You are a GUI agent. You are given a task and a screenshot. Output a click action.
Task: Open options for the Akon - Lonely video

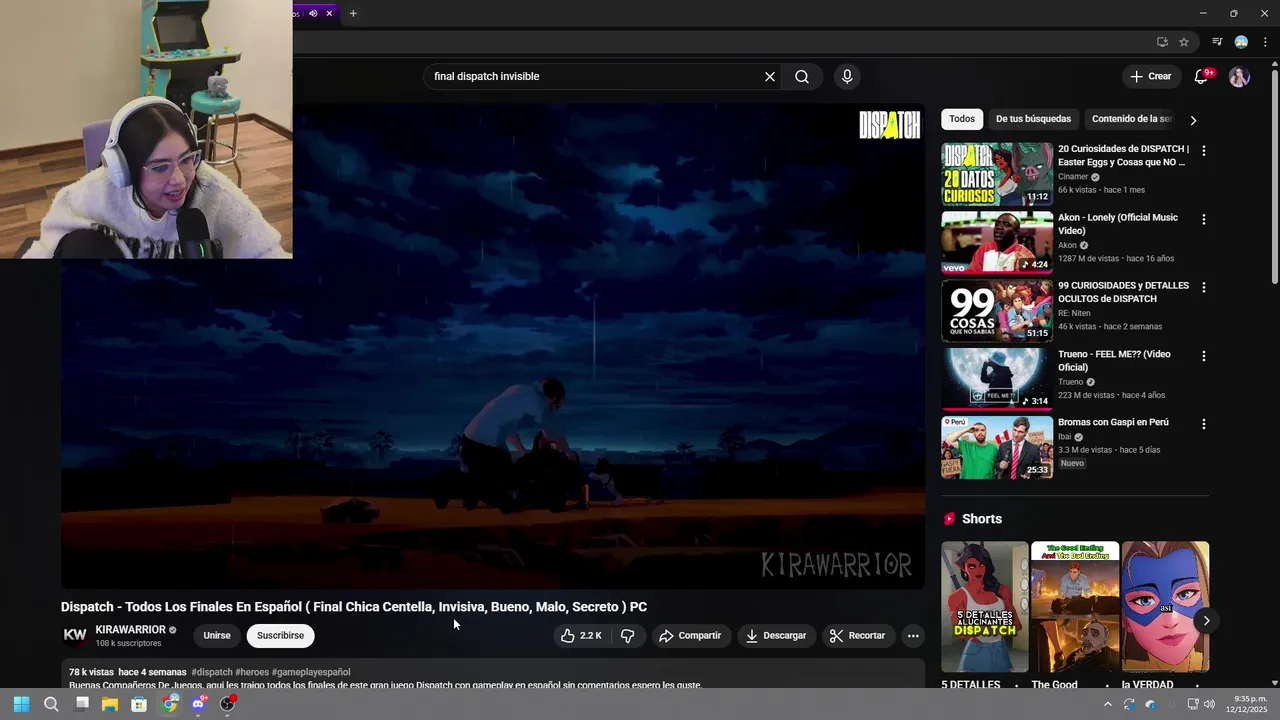1203,219
